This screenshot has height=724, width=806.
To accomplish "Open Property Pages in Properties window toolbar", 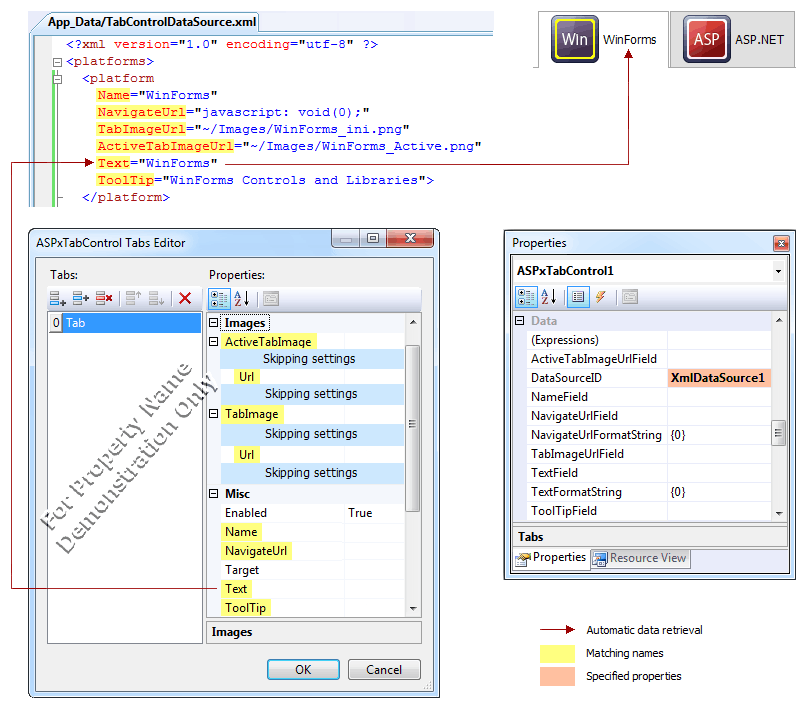I will (630, 297).
